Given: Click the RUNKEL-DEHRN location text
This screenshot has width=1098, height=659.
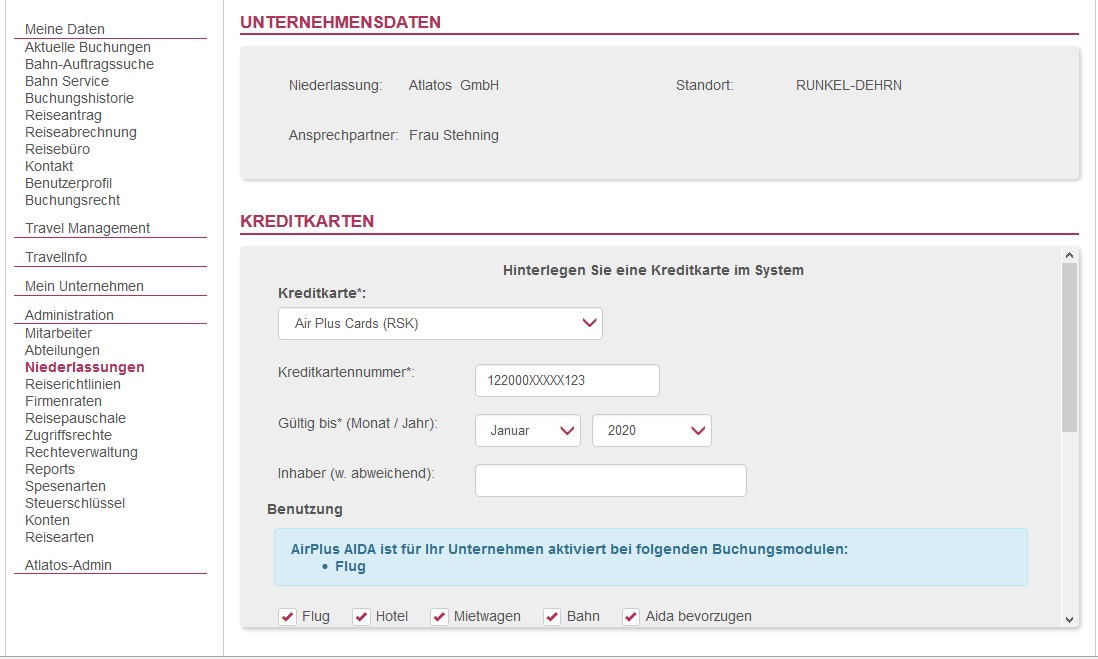Looking at the screenshot, I should pos(849,85).
